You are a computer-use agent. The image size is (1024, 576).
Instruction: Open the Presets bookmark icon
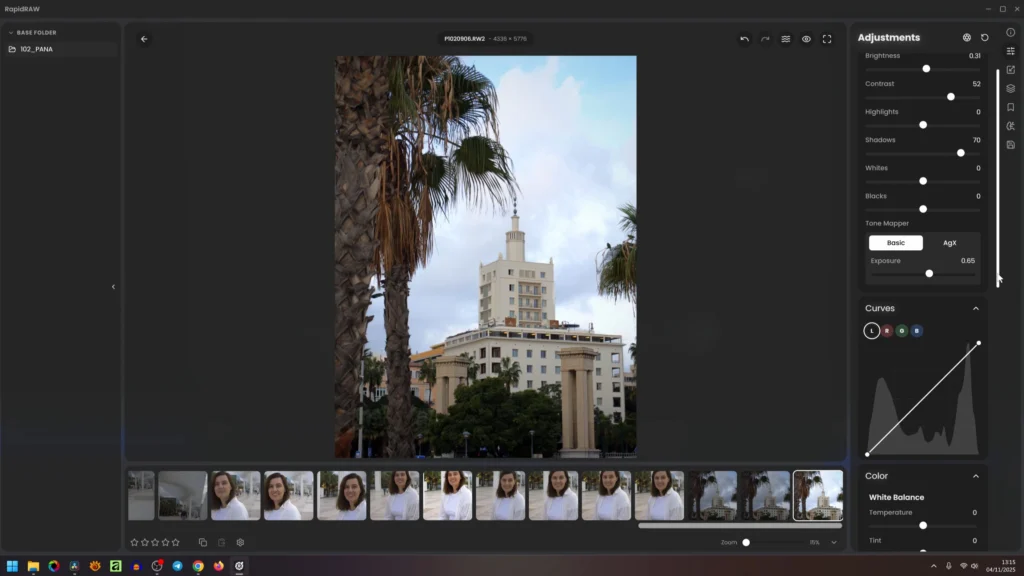(1010, 107)
